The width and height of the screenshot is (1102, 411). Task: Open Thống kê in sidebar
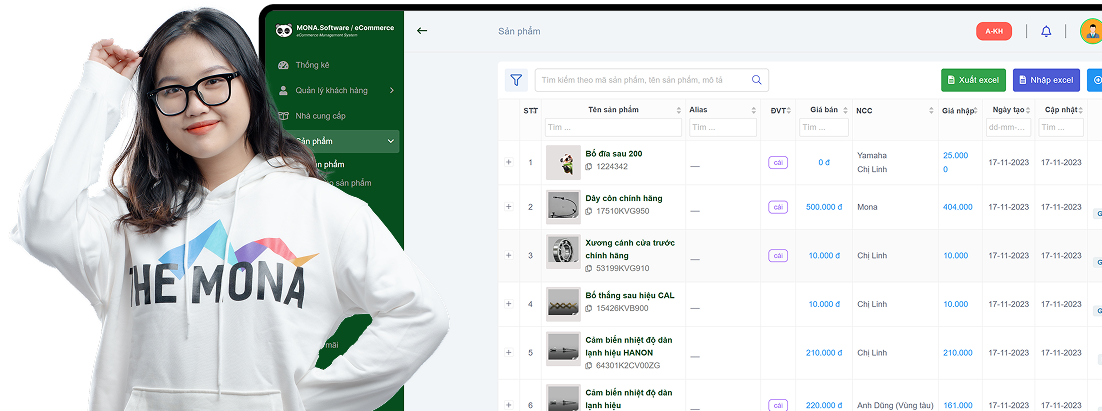(312, 65)
